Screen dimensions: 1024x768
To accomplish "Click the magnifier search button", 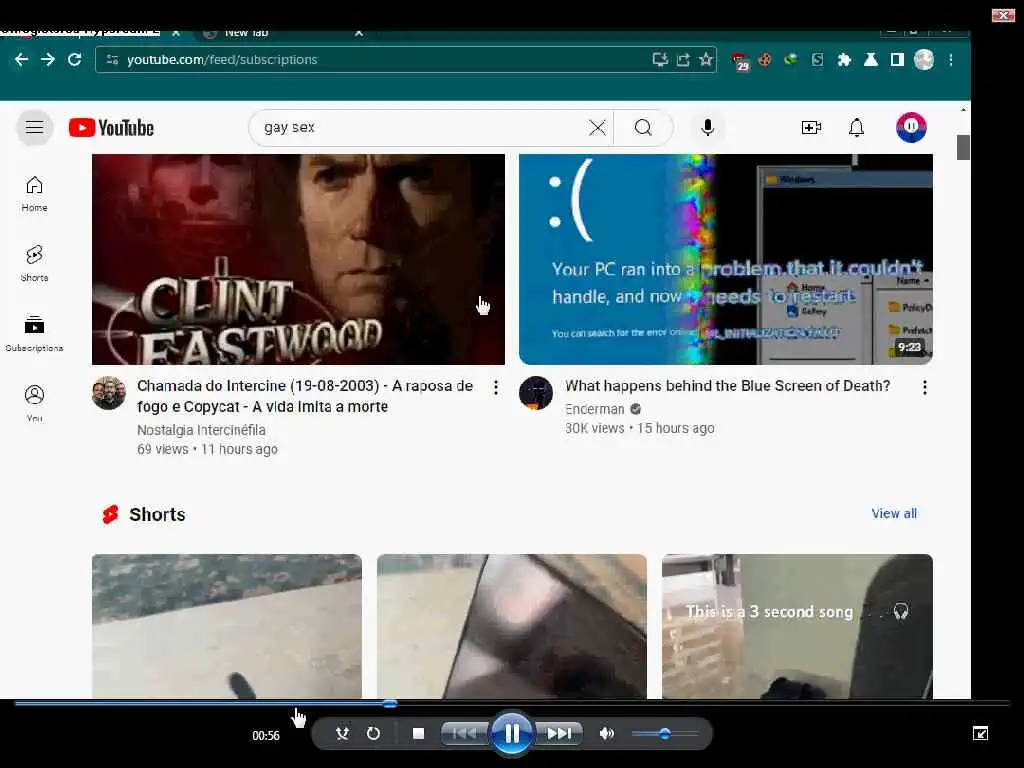I will (643, 127).
